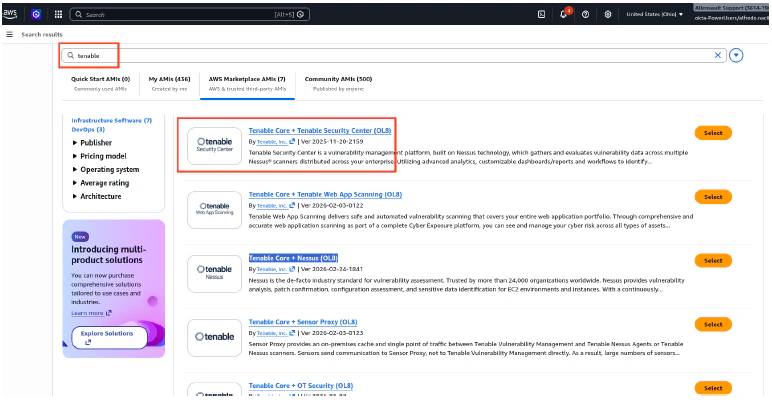
Task: Click the Explore Solutions button
Action: 109,338
